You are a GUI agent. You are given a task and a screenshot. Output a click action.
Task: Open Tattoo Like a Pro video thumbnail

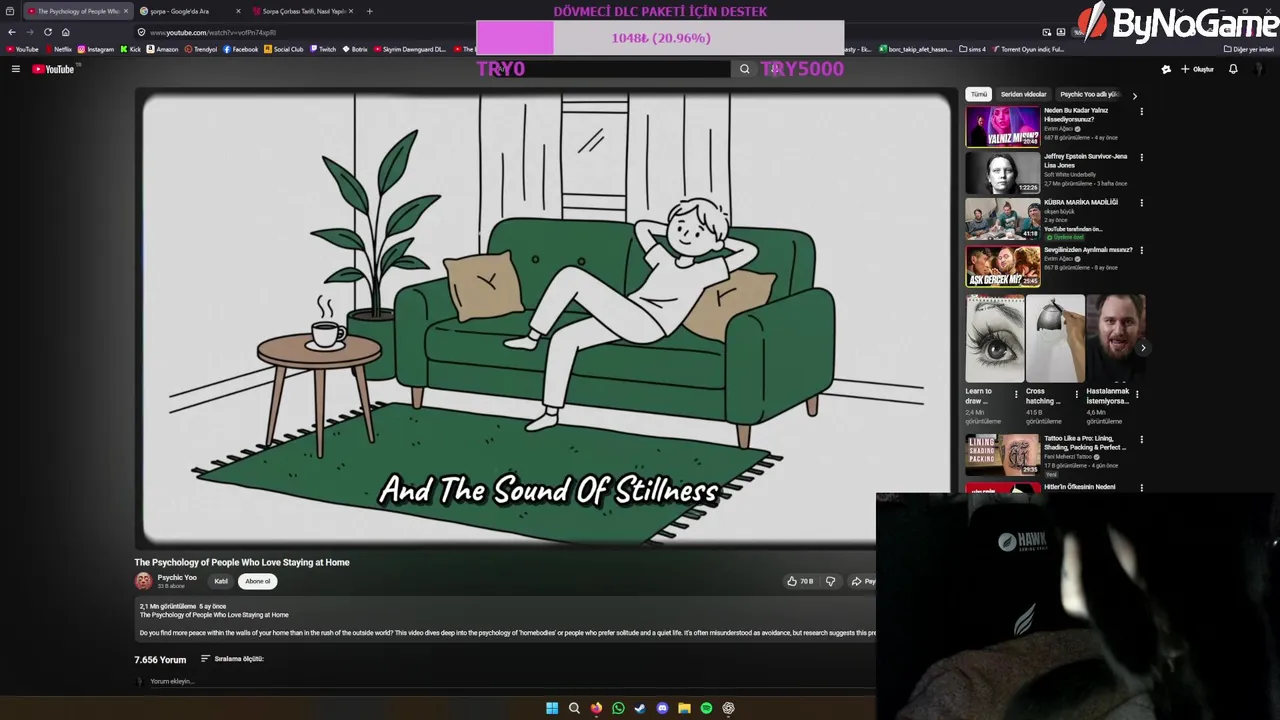1002,455
